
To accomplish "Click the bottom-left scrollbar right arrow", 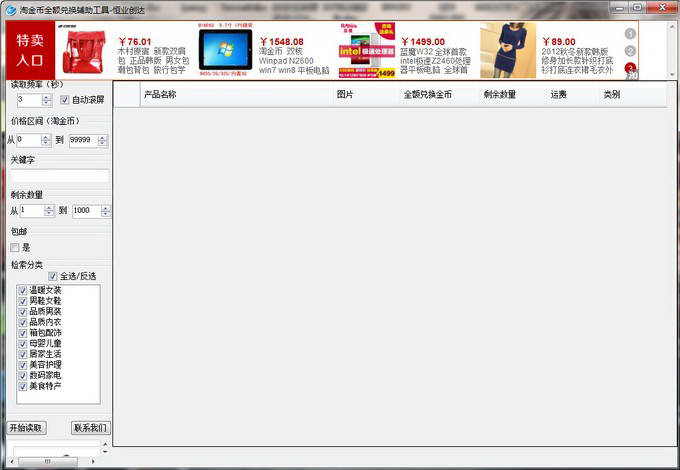I will pos(93,462).
